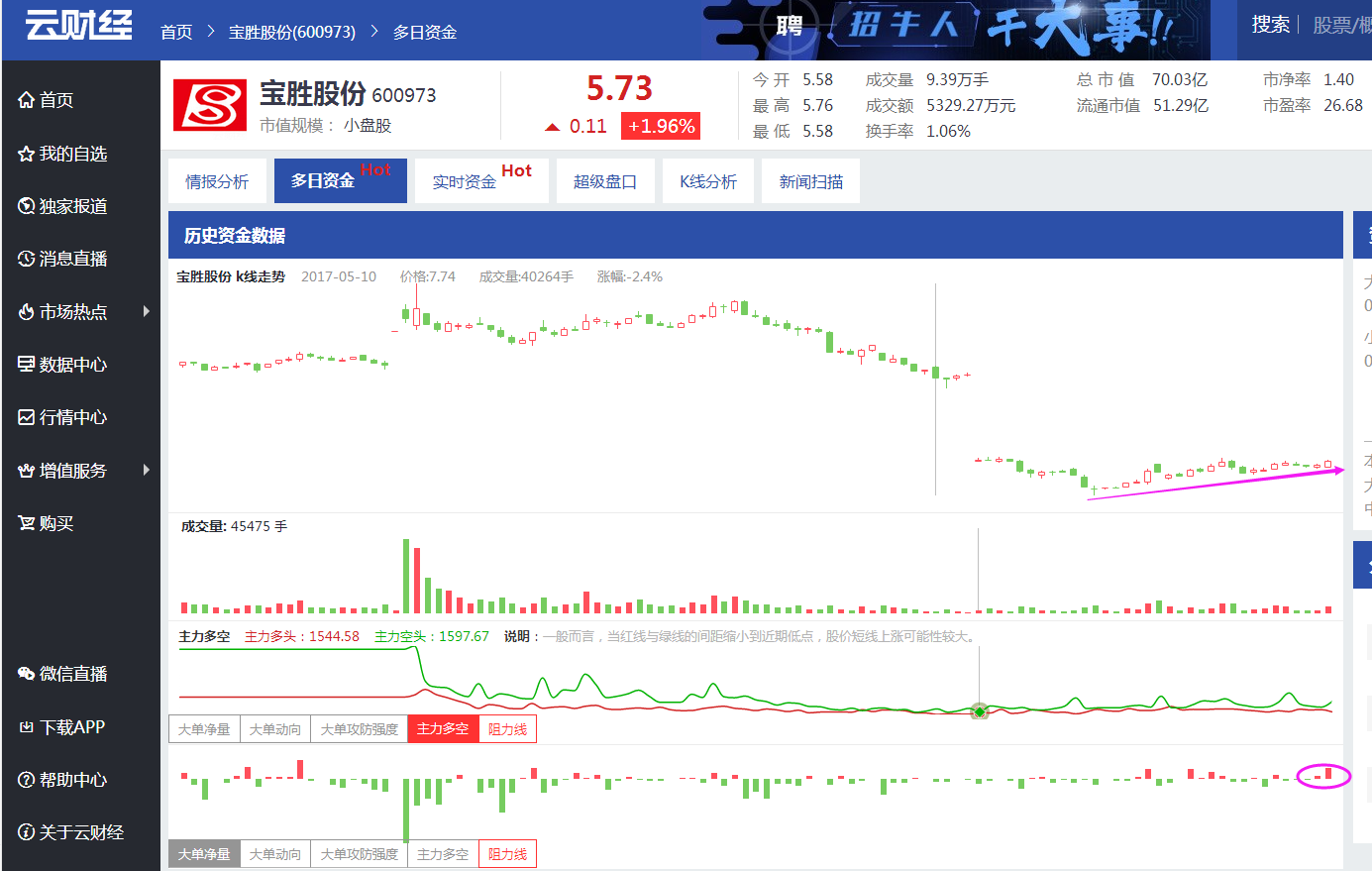Click the 历史资金数据 panel header

[756, 236]
